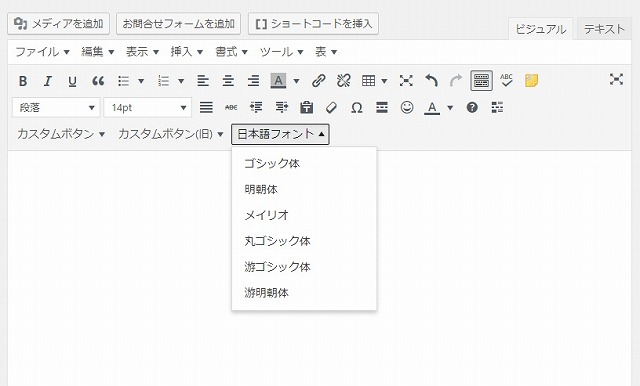Open the 挿入 menu
The height and width of the screenshot is (386, 640).
(187, 52)
